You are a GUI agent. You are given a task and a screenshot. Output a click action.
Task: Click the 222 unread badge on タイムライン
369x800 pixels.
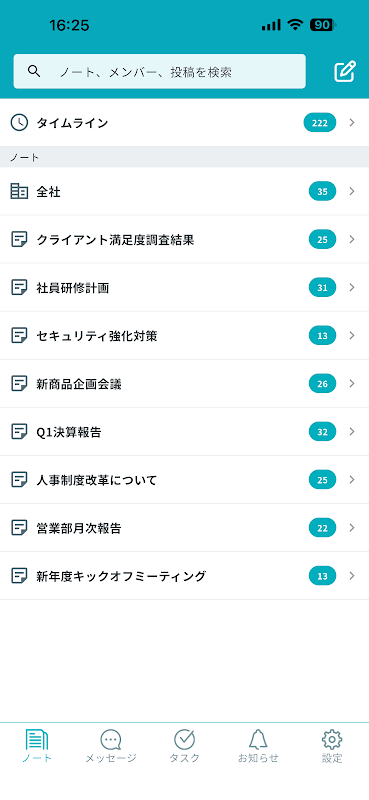pos(320,122)
